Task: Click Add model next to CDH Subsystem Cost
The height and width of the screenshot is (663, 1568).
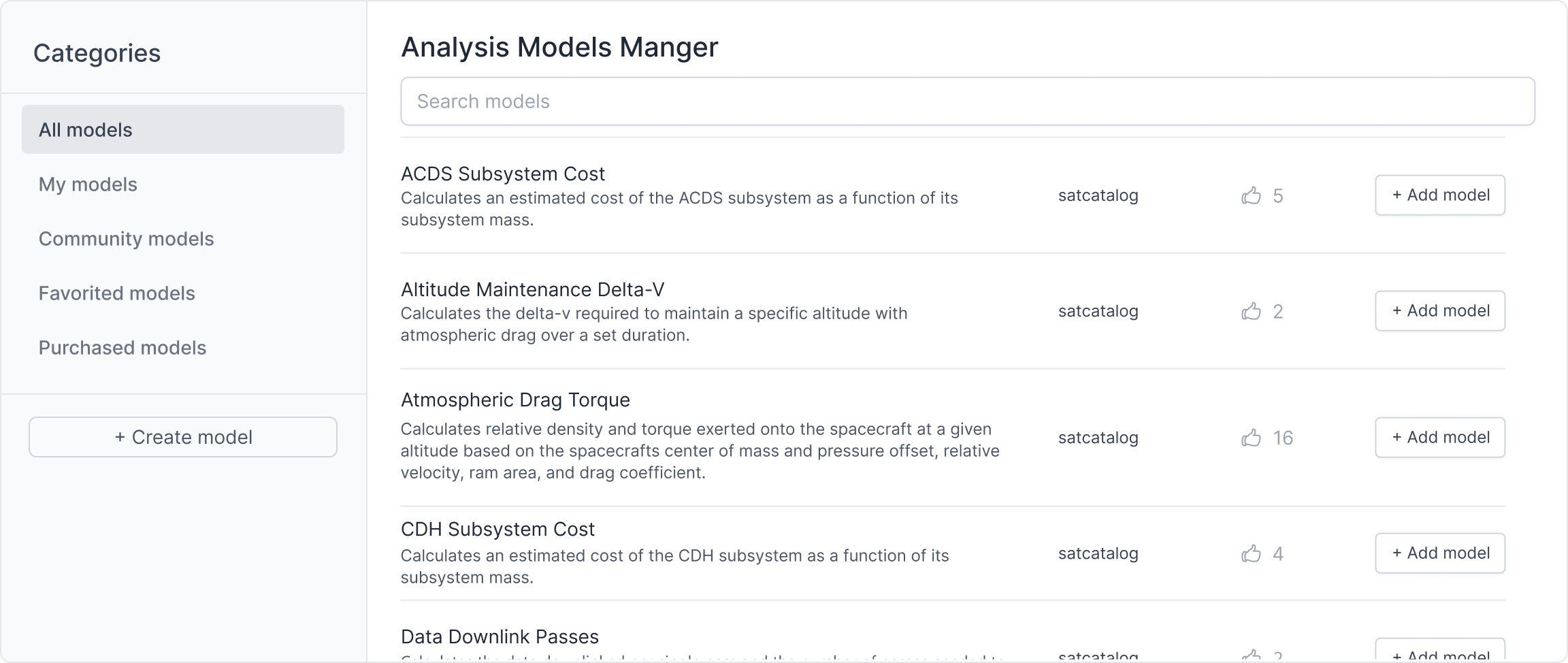Action: click(1439, 553)
